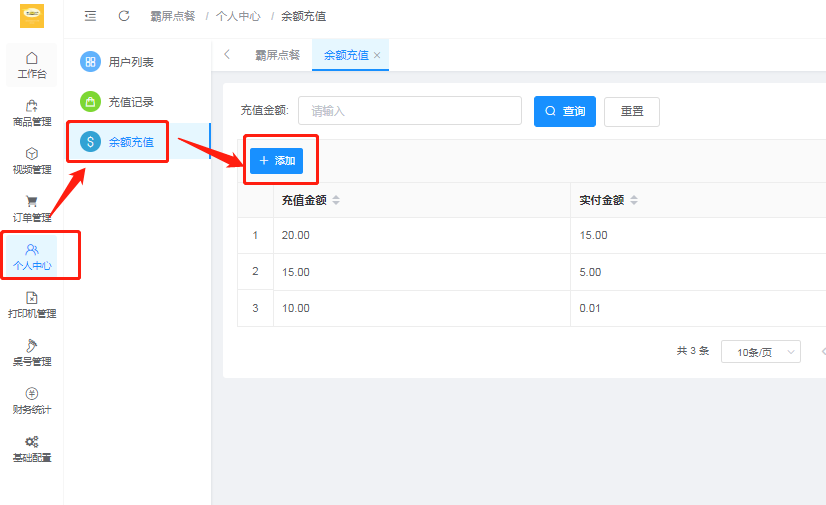Image resolution: width=826 pixels, height=505 pixels.
Task: Go to 财务统计 section
Action: click(32, 401)
